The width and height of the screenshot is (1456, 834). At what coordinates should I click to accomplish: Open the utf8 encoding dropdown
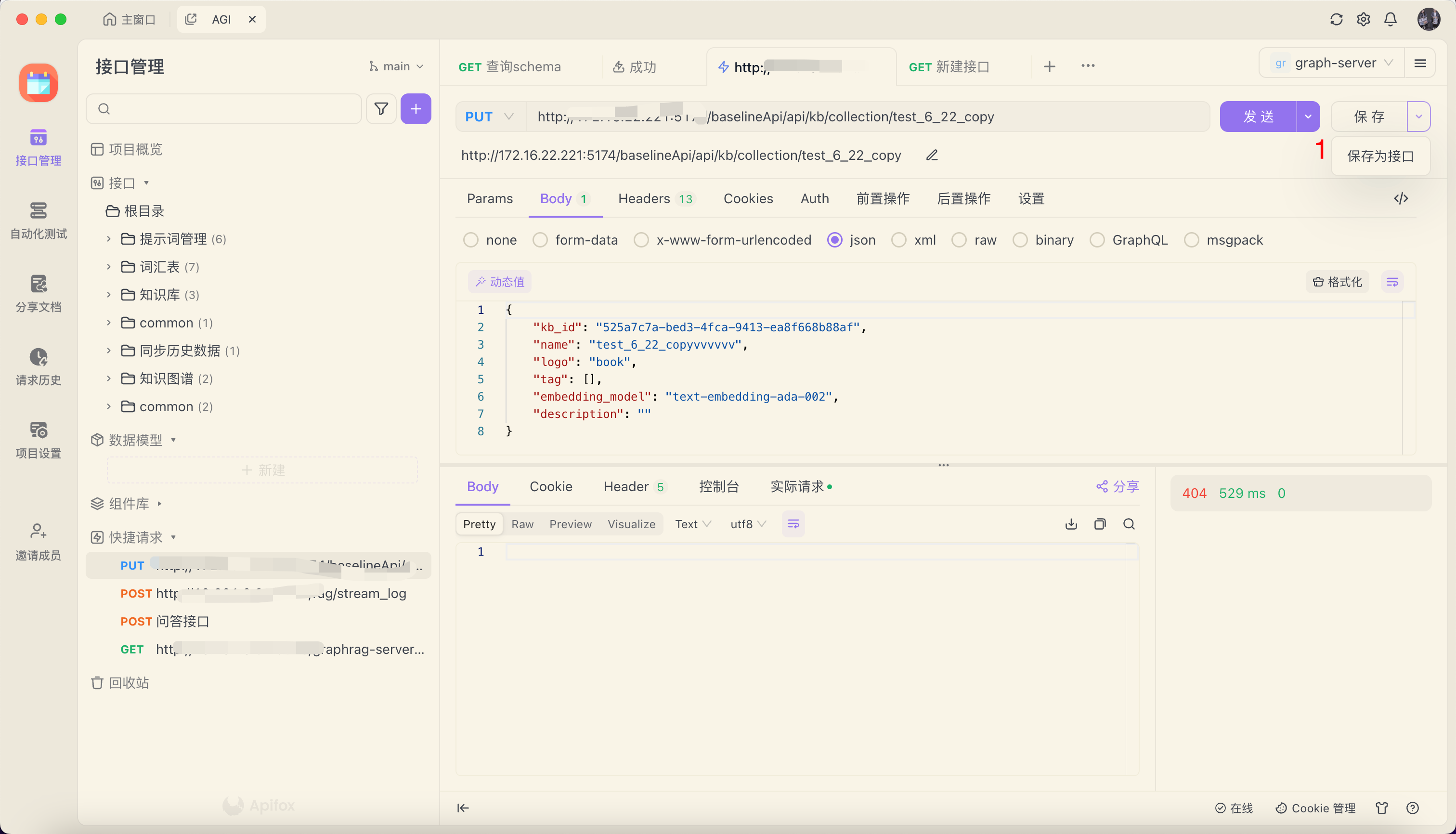(748, 524)
